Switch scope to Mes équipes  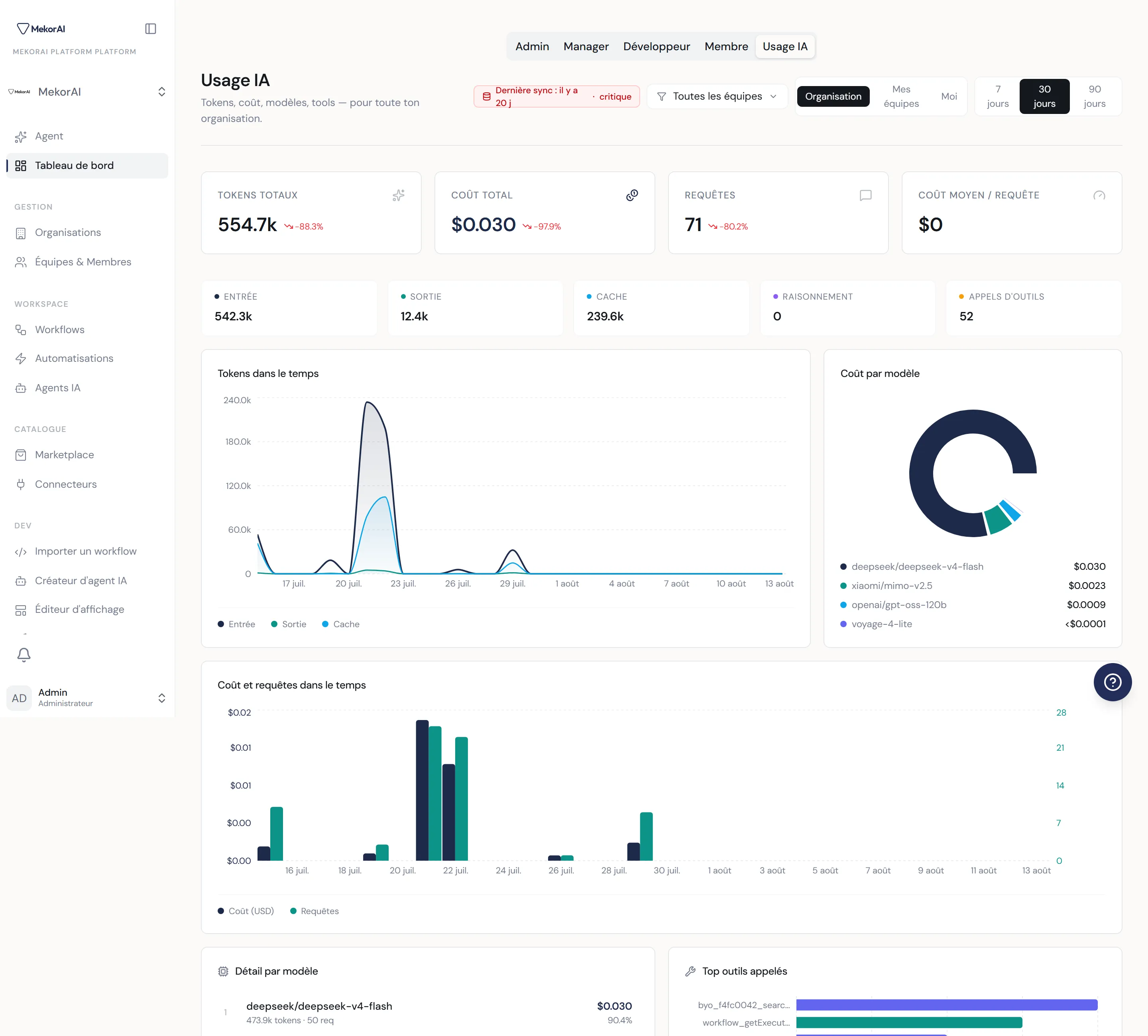pos(901,97)
